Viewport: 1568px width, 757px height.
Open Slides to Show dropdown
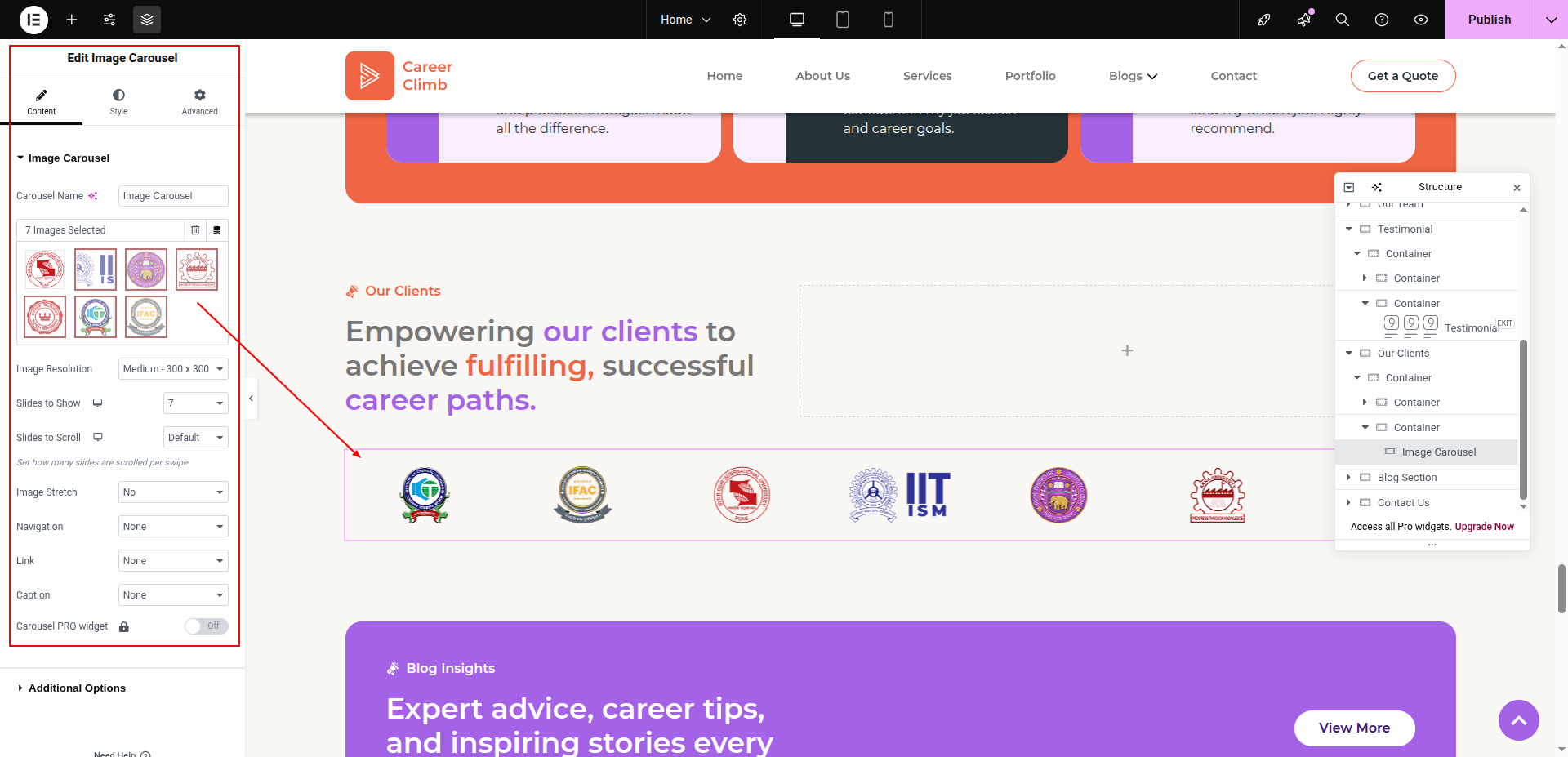196,403
